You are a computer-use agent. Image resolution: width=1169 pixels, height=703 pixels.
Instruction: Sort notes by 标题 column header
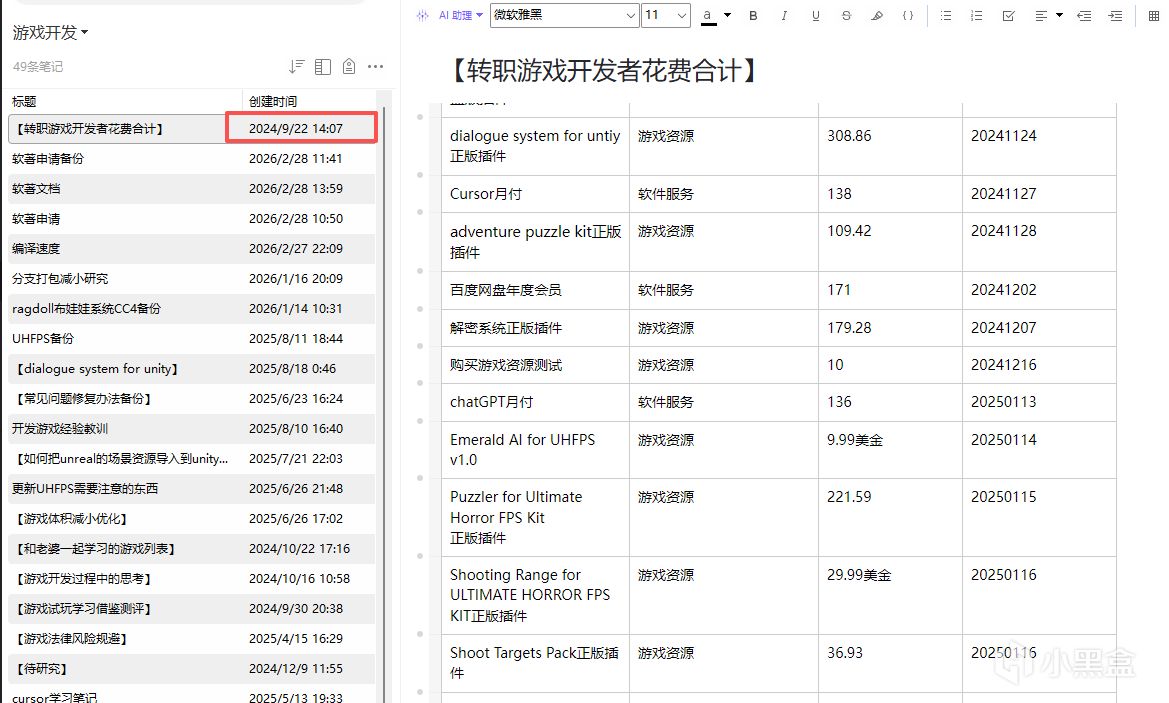[24, 101]
